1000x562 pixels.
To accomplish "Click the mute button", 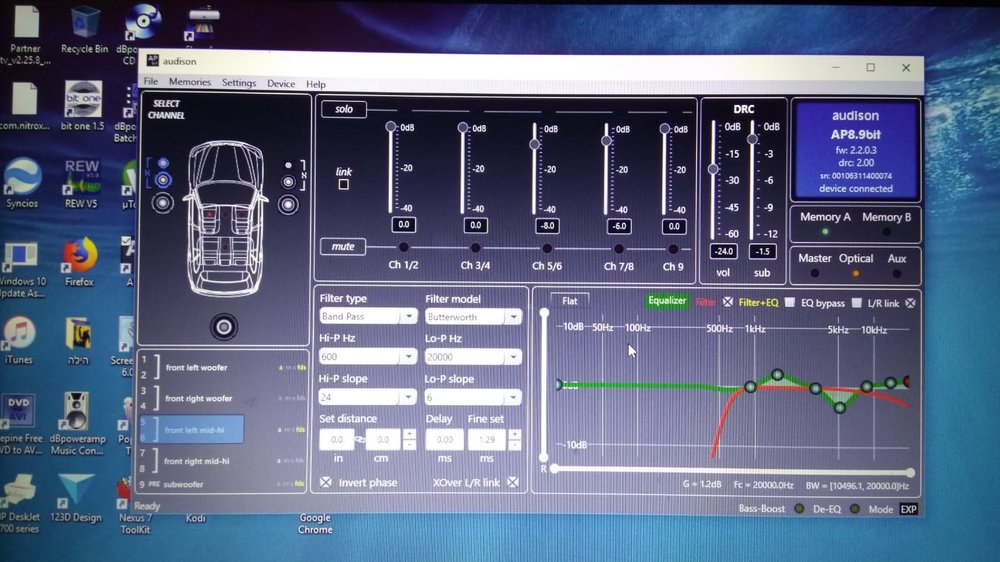I will coord(343,246).
